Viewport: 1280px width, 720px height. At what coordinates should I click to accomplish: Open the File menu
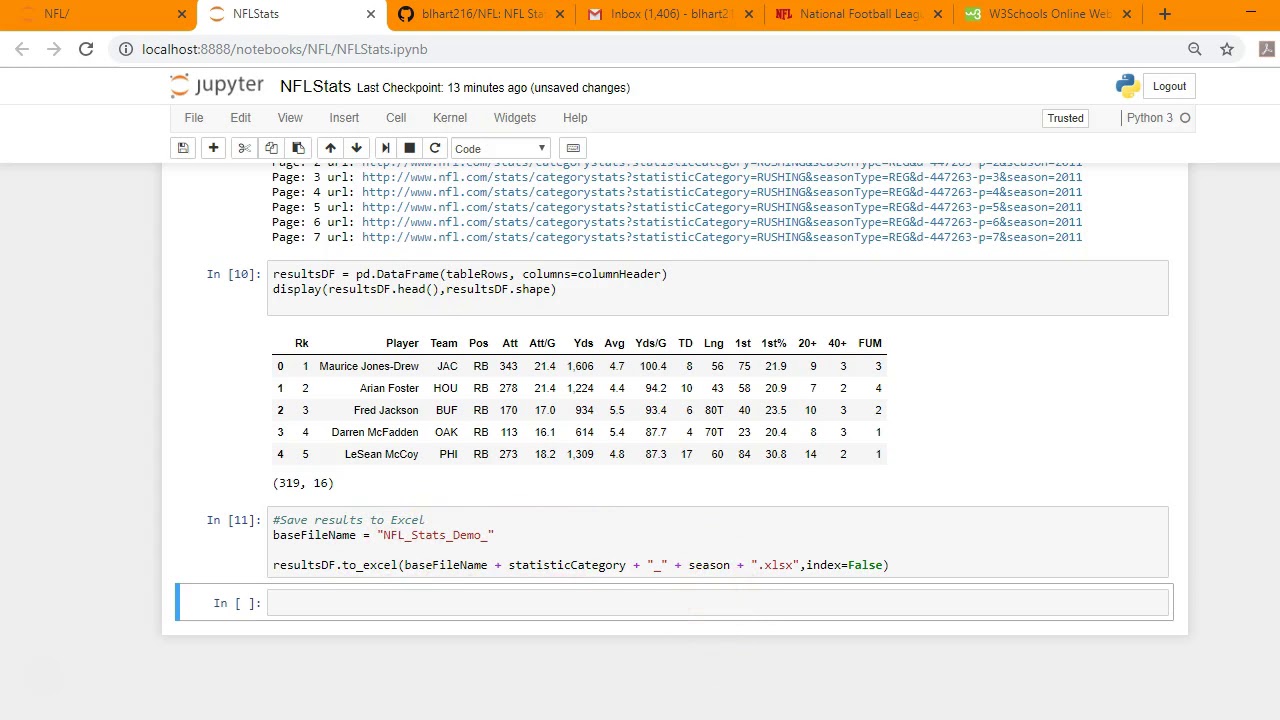point(194,118)
